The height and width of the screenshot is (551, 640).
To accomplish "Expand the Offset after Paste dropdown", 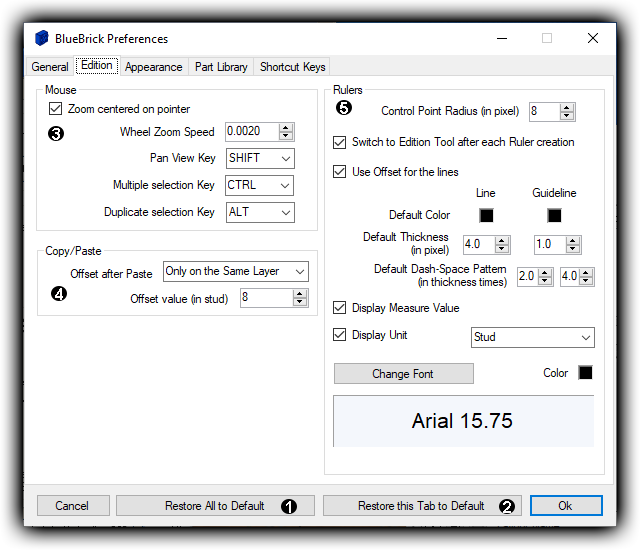I will 236,271.
